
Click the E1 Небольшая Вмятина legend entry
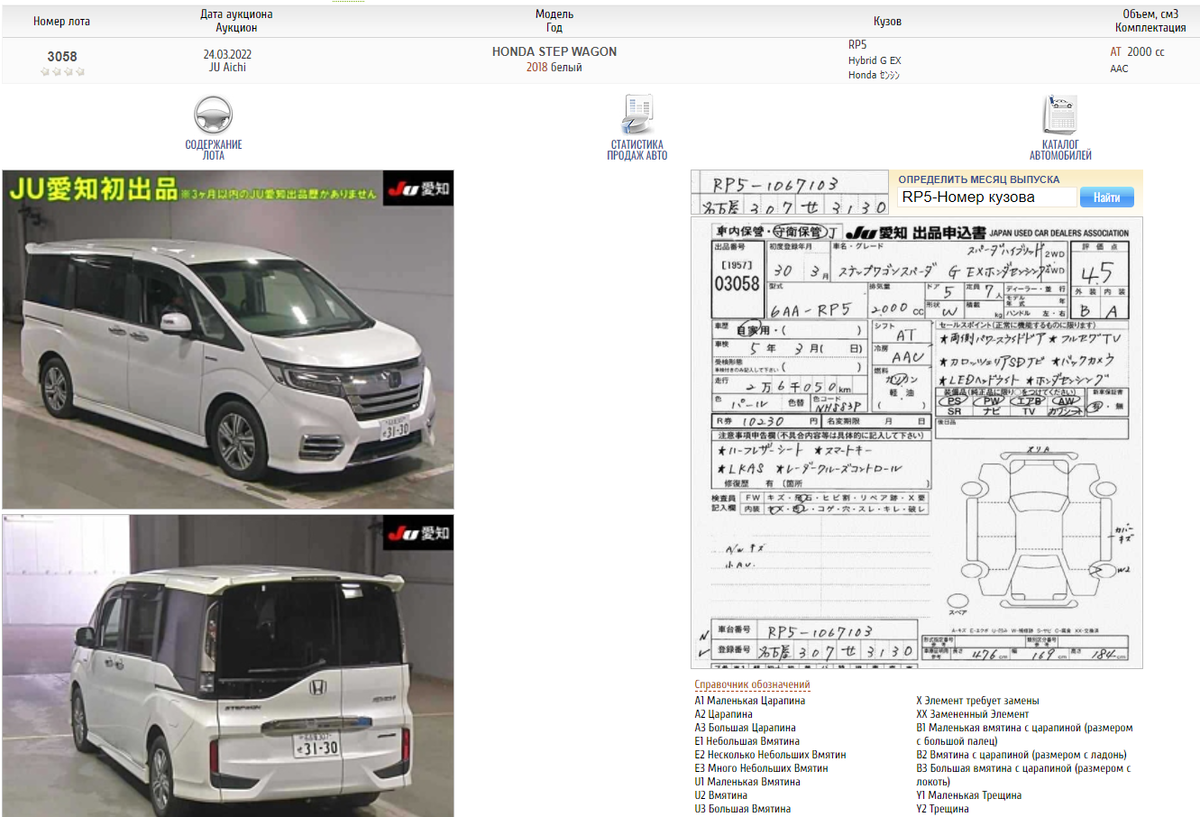coord(746,741)
